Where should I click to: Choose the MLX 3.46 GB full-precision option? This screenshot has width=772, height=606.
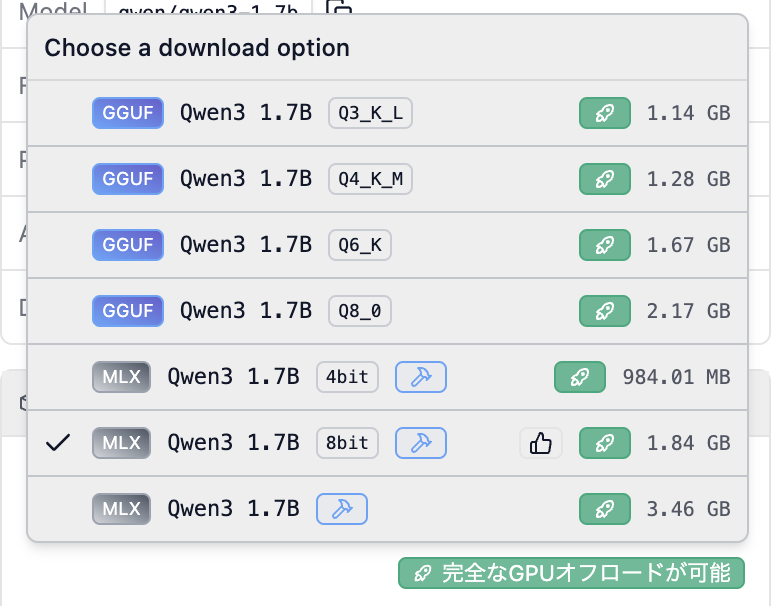(x=232, y=509)
